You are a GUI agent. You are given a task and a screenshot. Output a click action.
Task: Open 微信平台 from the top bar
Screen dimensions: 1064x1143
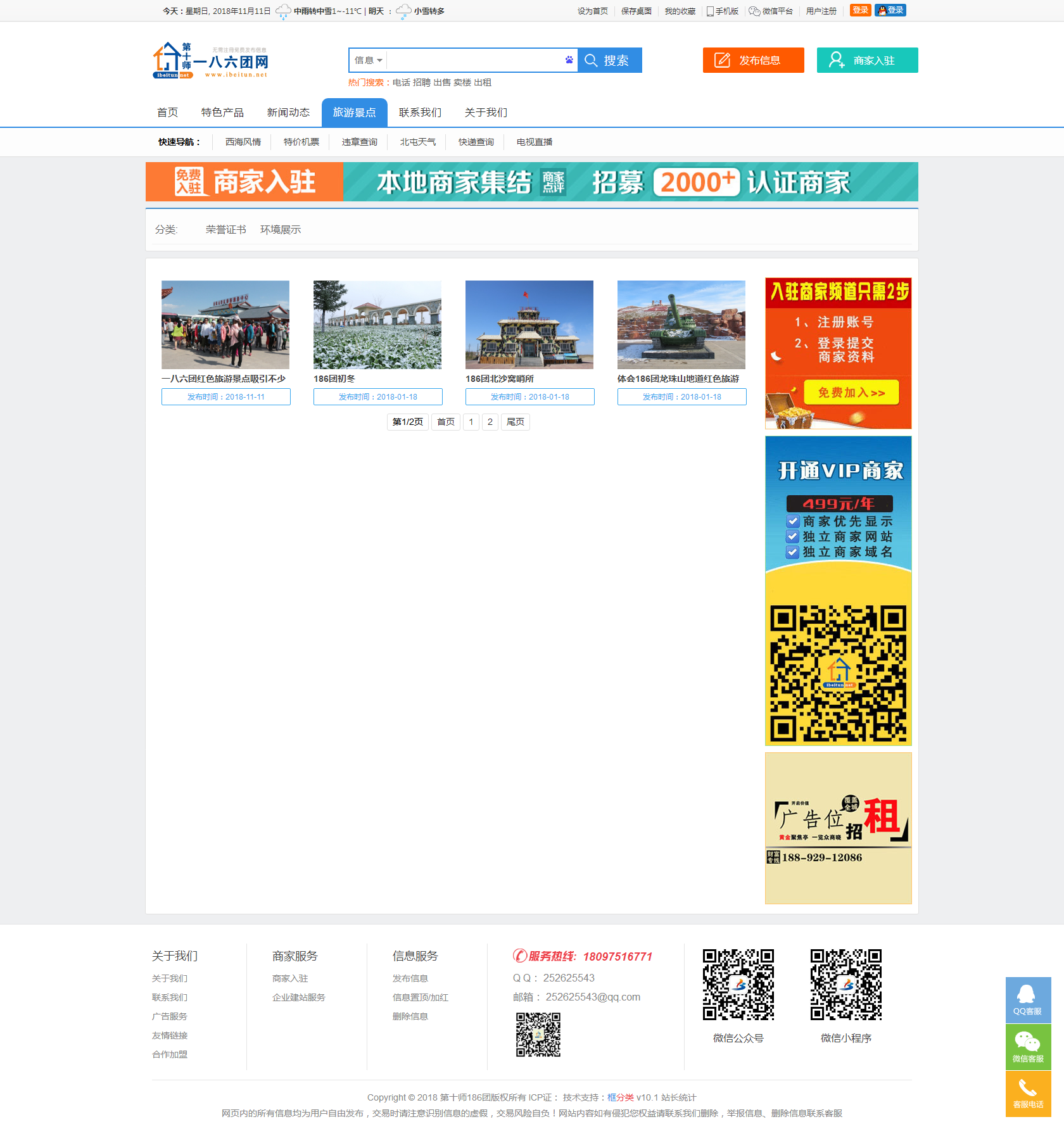click(x=771, y=11)
